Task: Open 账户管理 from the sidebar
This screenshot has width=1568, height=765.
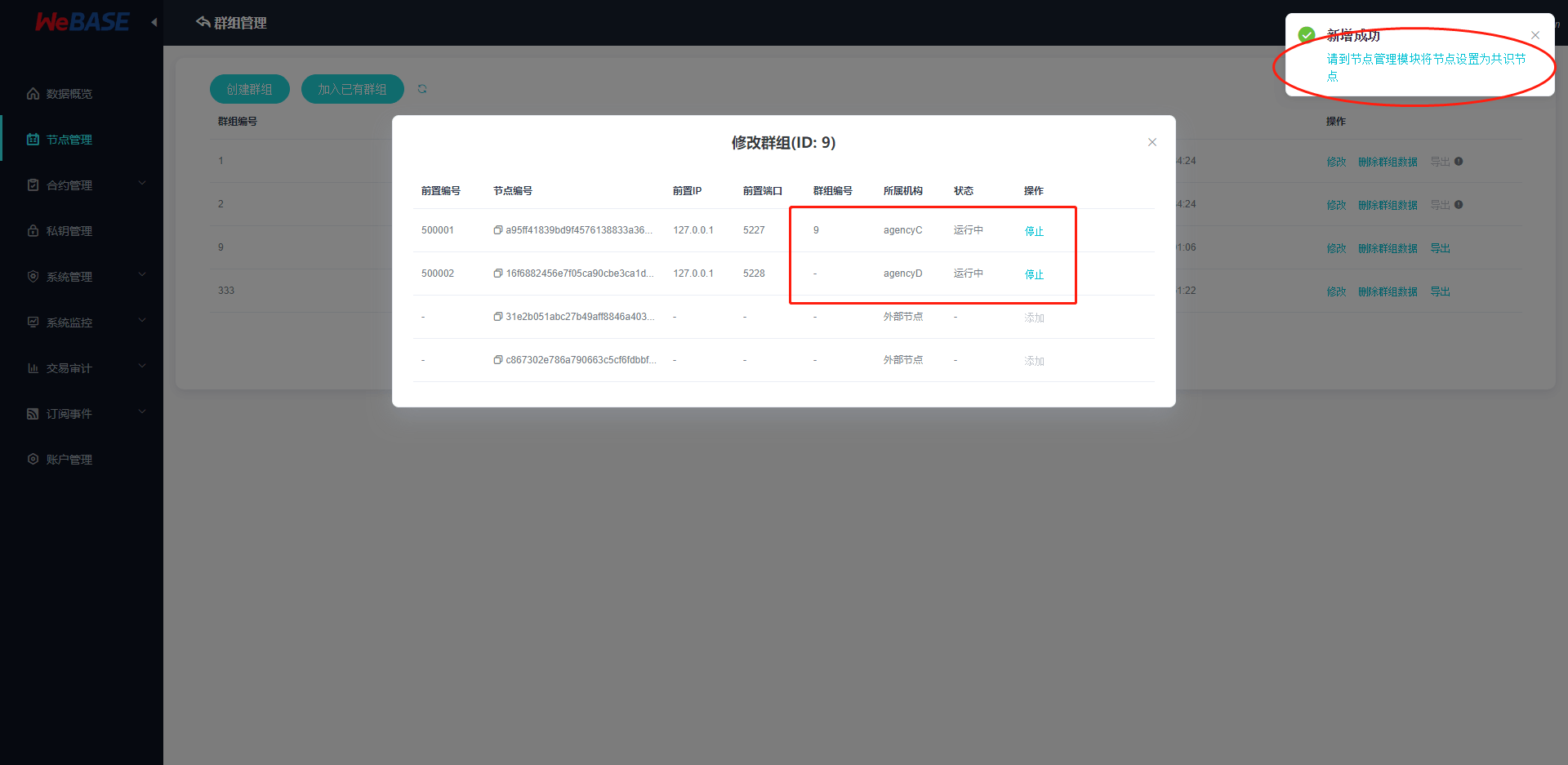Action: (69, 460)
